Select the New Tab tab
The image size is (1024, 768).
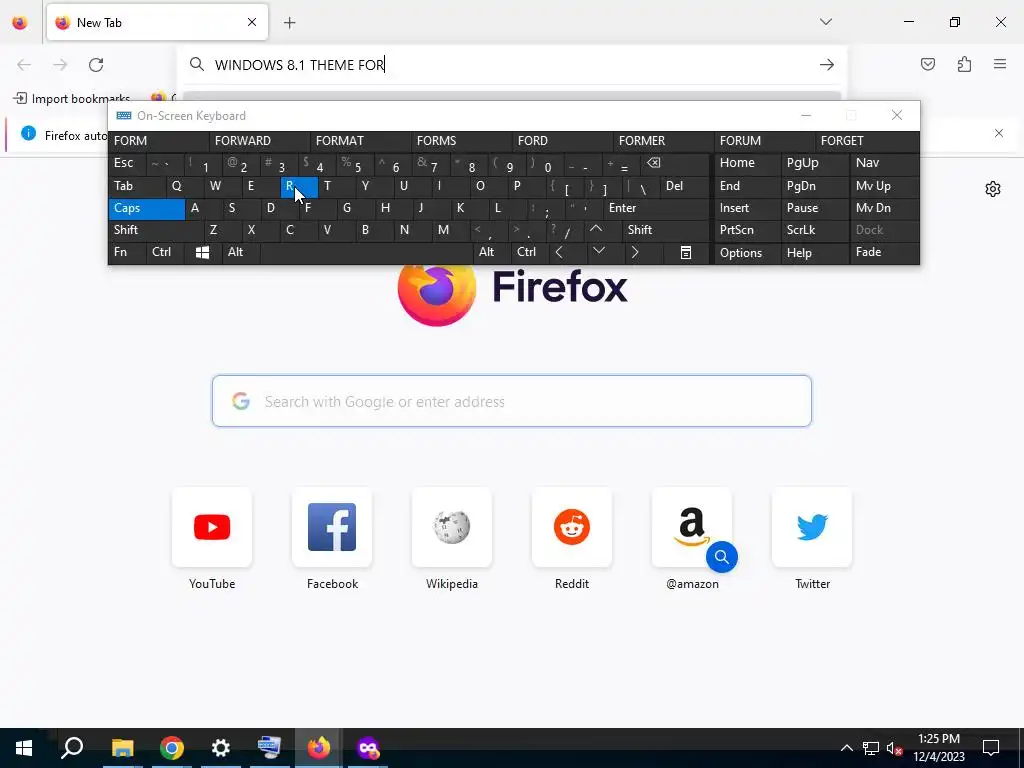(x=157, y=22)
